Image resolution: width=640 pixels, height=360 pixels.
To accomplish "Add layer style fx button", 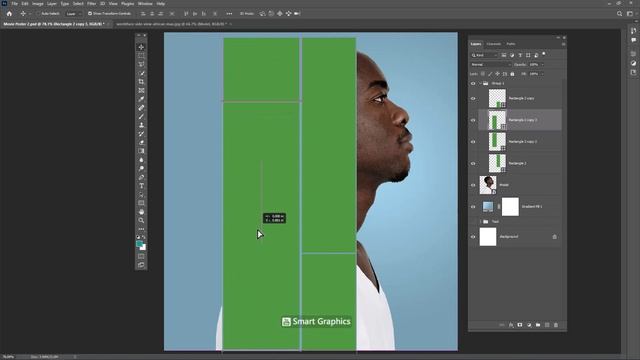I will pyautogui.click(x=511, y=325).
